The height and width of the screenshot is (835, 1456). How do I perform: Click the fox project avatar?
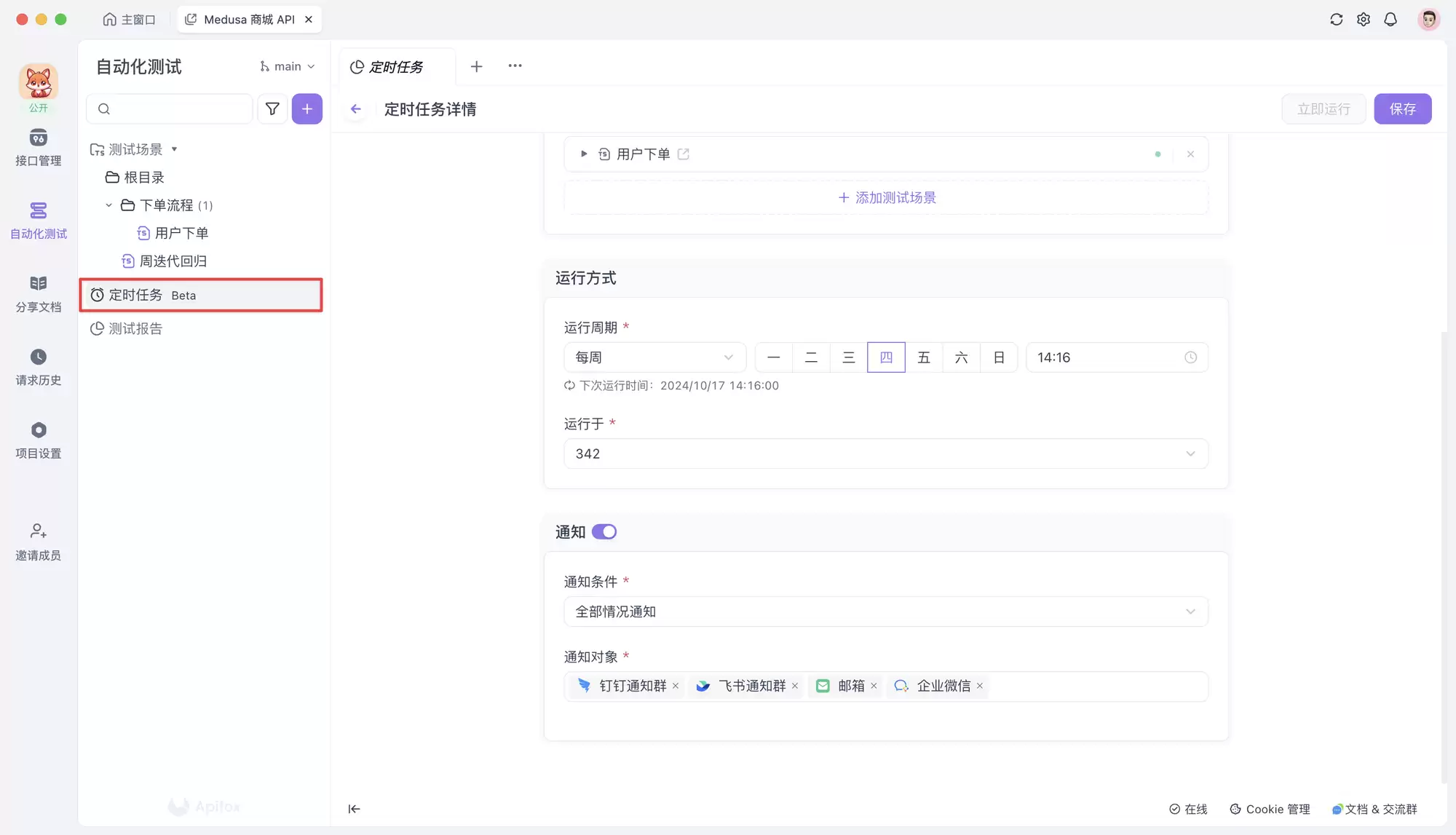(38, 82)
